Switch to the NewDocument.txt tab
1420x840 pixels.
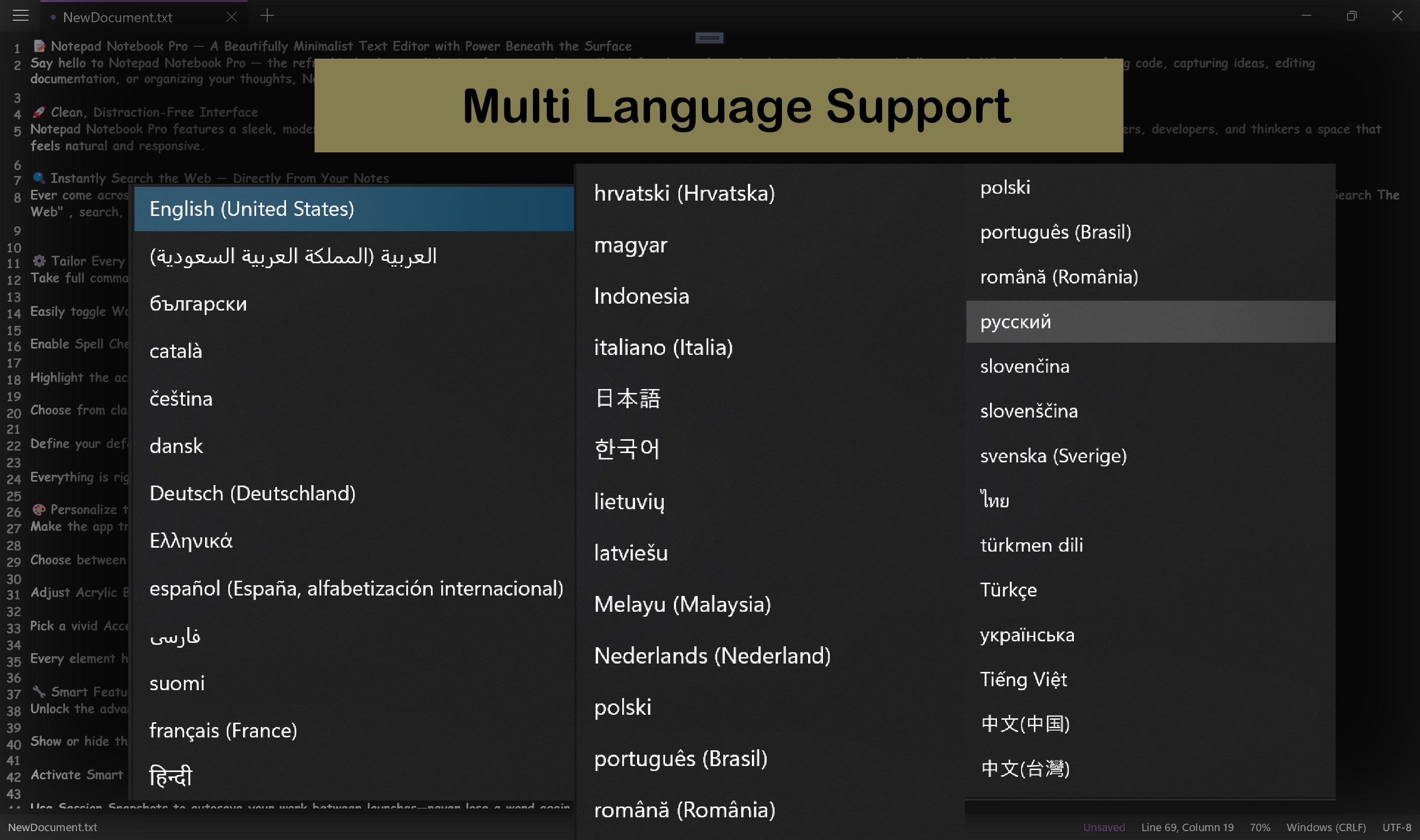tap(118, 18)
